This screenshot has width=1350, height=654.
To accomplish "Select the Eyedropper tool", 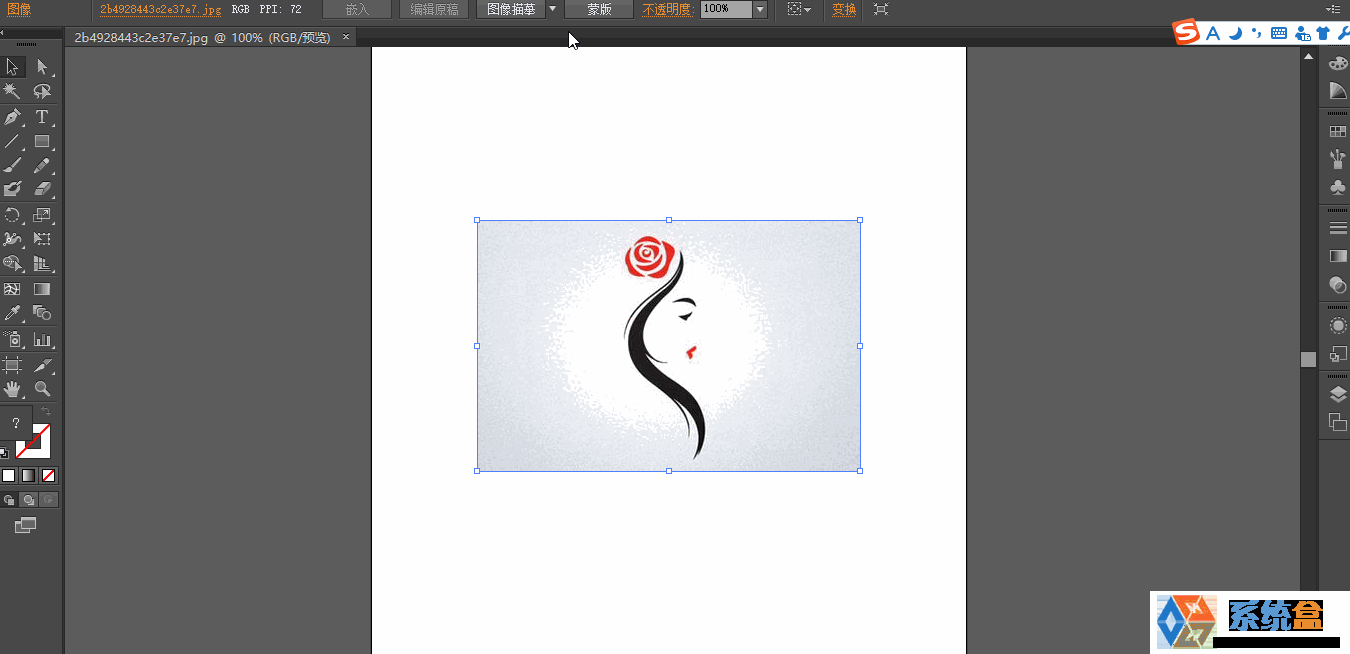I will tap(13, 314).
